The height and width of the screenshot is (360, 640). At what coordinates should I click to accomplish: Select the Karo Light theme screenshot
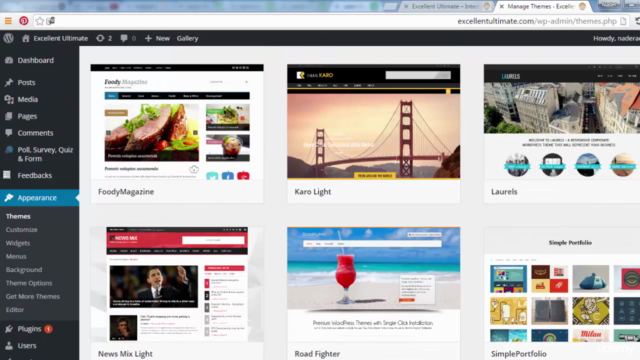click(x=373, y=122)
